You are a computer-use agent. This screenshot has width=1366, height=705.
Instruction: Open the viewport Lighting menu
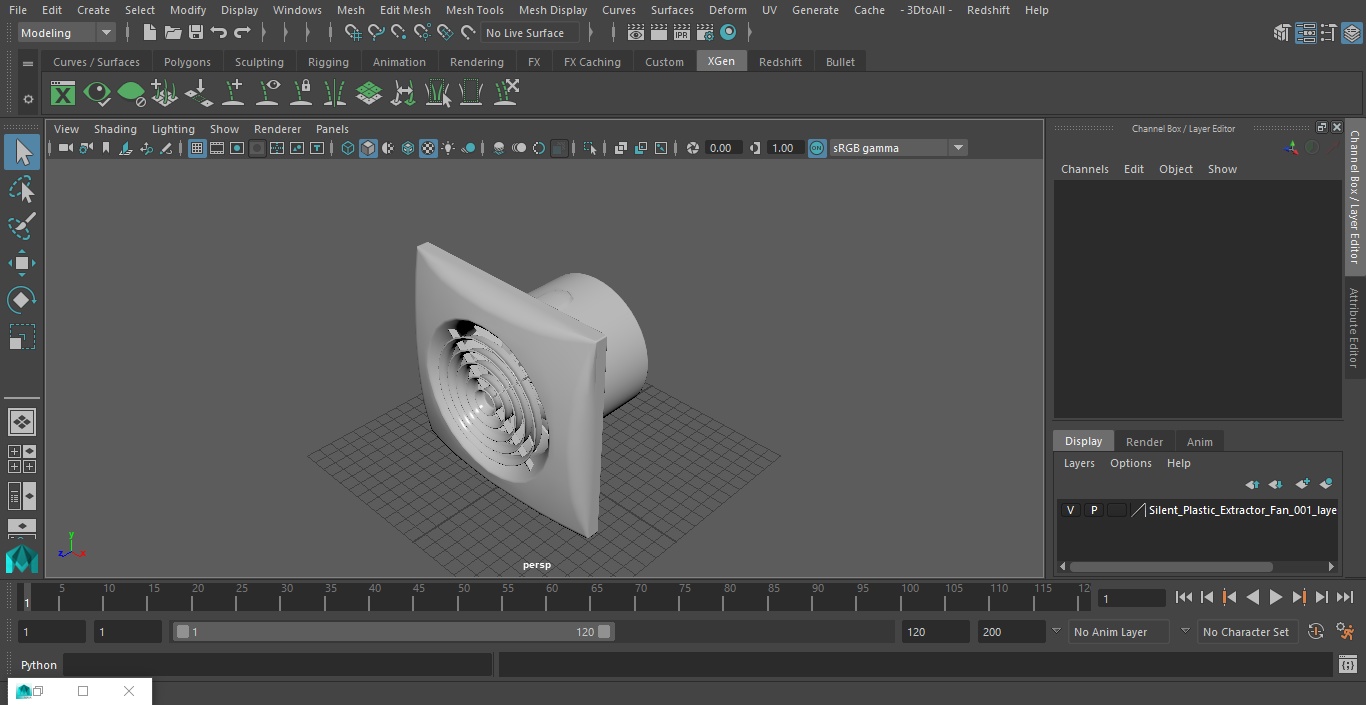[173, 129]
